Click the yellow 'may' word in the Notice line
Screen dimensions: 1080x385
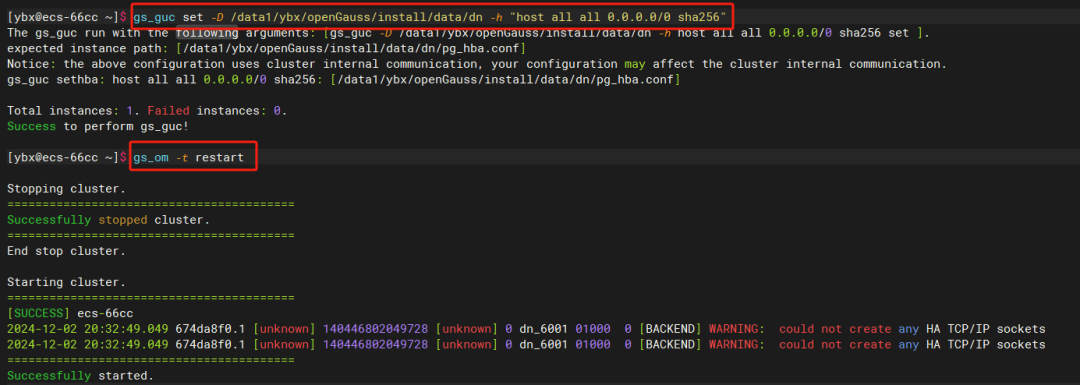coord(635,64)
